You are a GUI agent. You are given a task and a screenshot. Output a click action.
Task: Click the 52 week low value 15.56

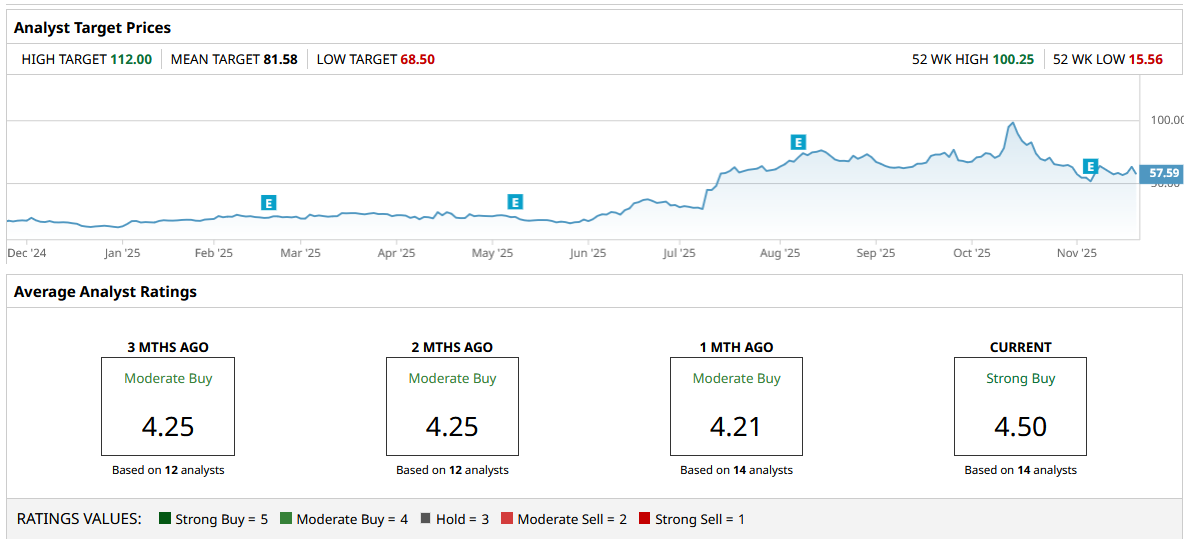(x=1145, y=59)
